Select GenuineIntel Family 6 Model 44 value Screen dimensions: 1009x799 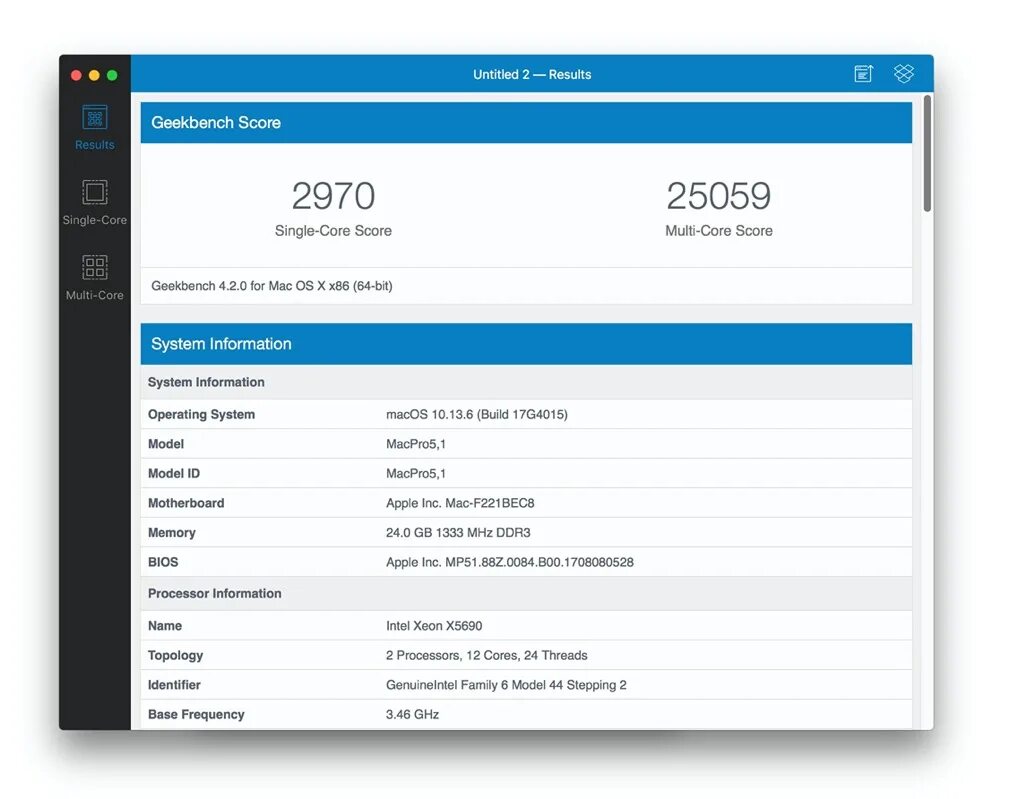[506, 684]
